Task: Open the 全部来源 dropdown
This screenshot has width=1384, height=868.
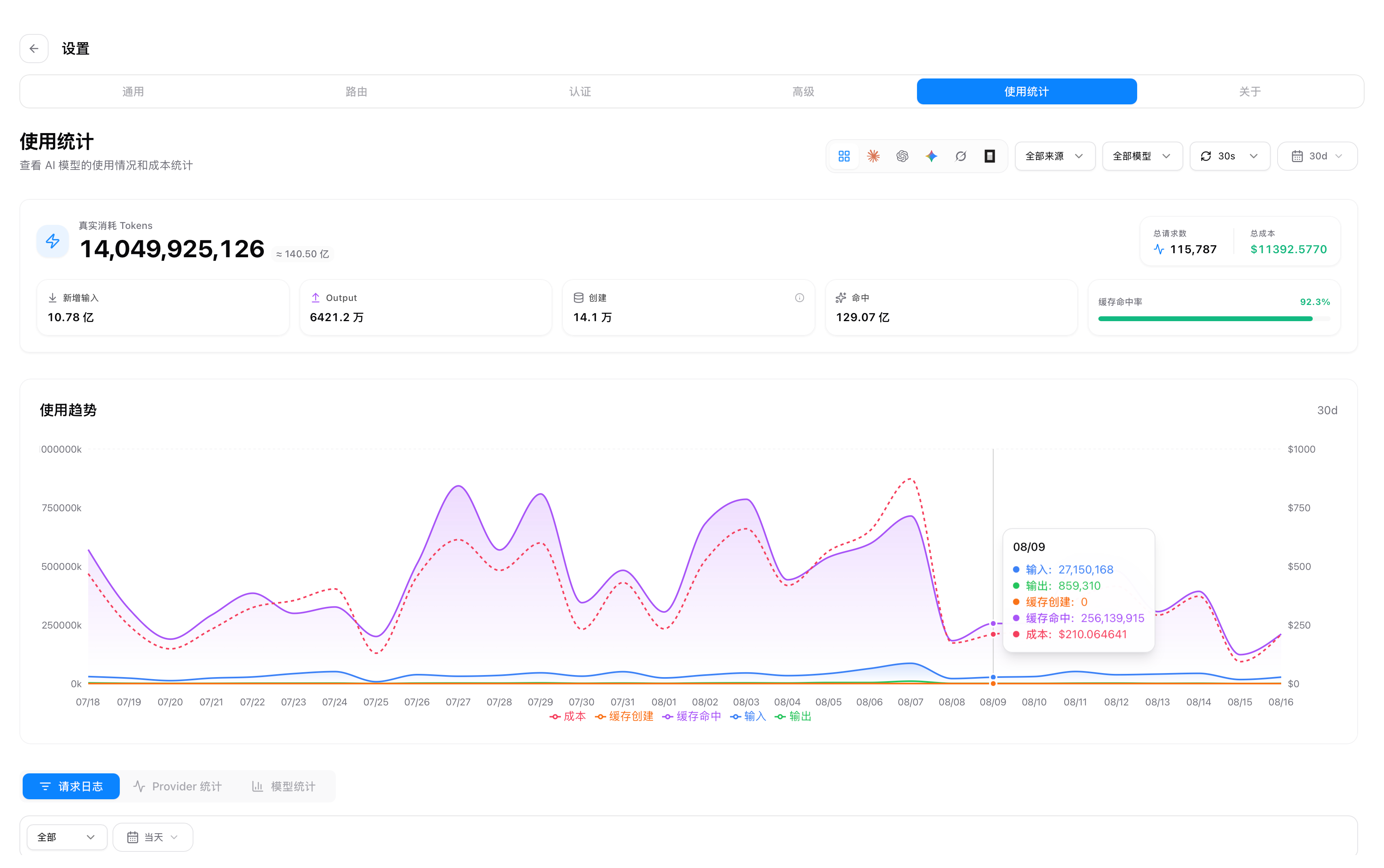Action: [1055, 156]
